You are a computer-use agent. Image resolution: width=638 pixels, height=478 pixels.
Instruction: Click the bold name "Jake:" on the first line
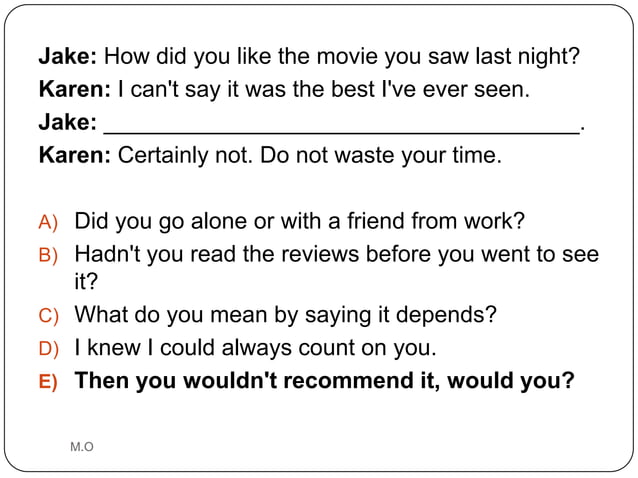tap(68, 56)
